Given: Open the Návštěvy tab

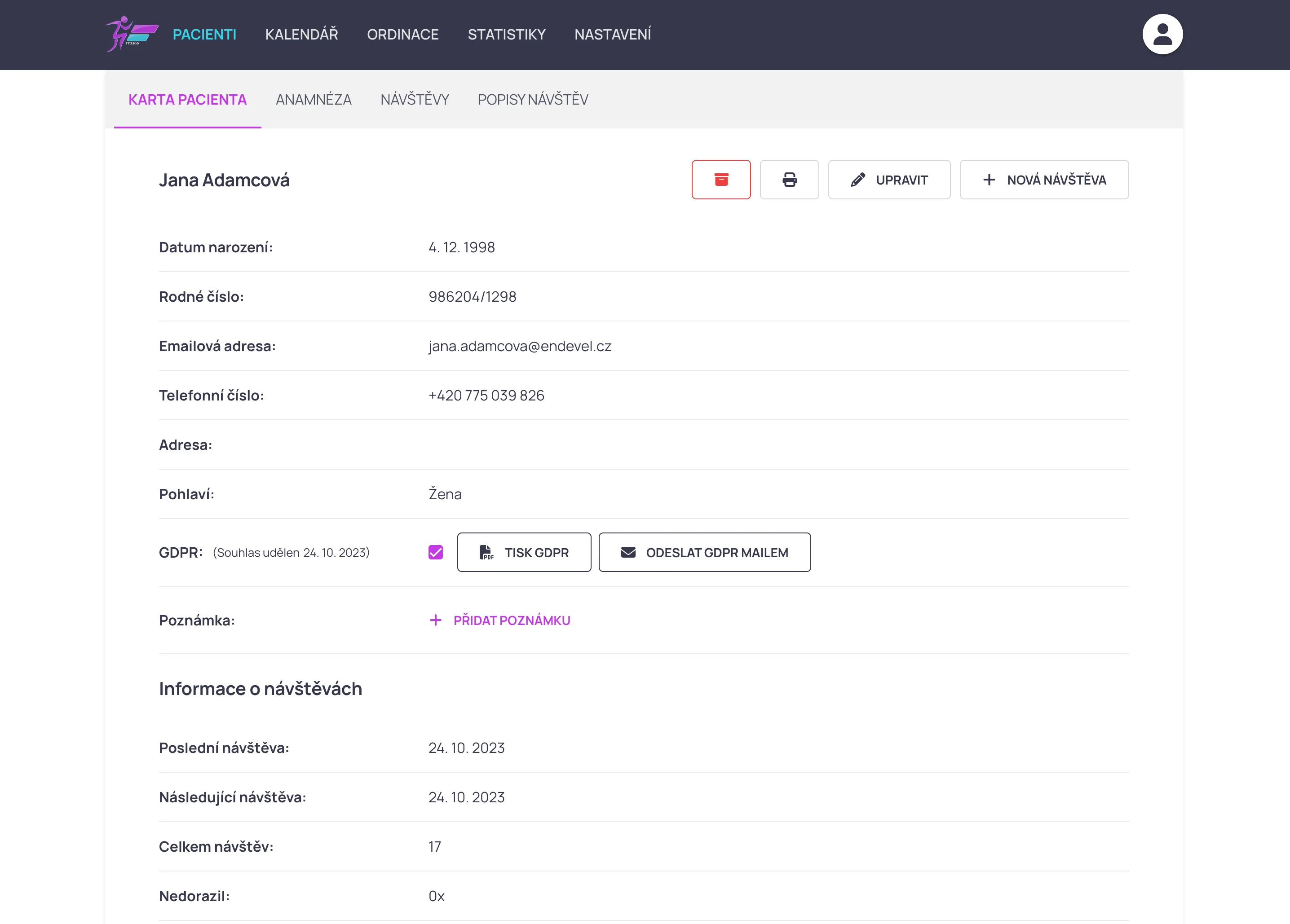Looking at the screenshot, I should 414,100.
